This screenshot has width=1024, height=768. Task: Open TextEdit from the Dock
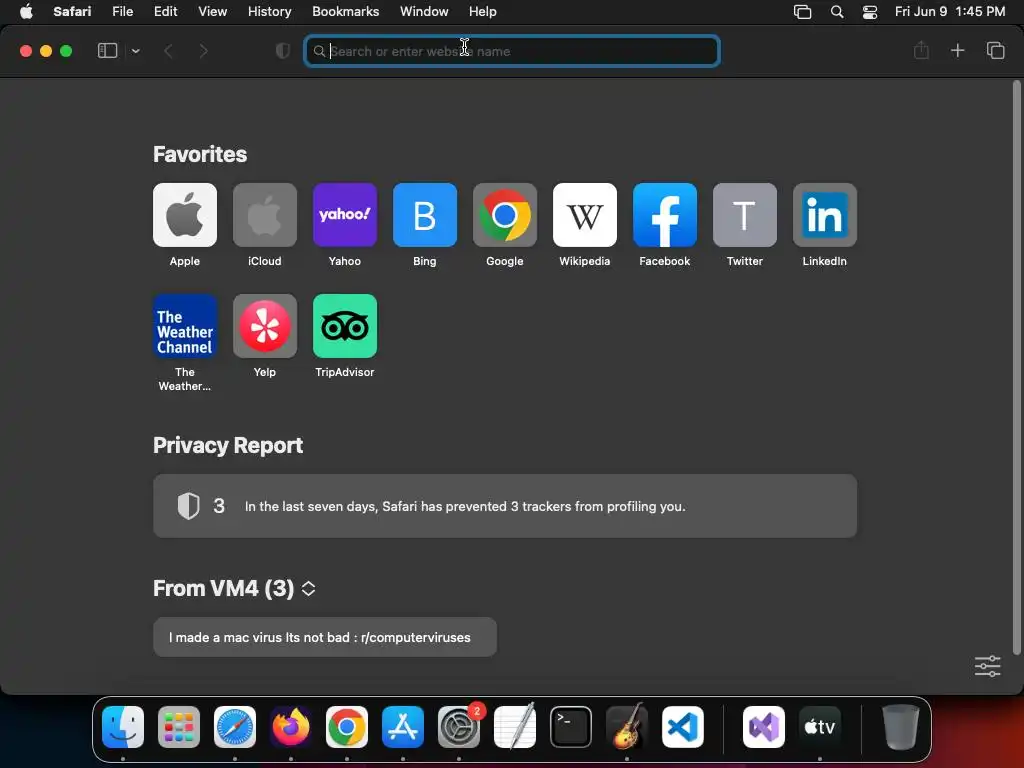(x=515, y=727)
